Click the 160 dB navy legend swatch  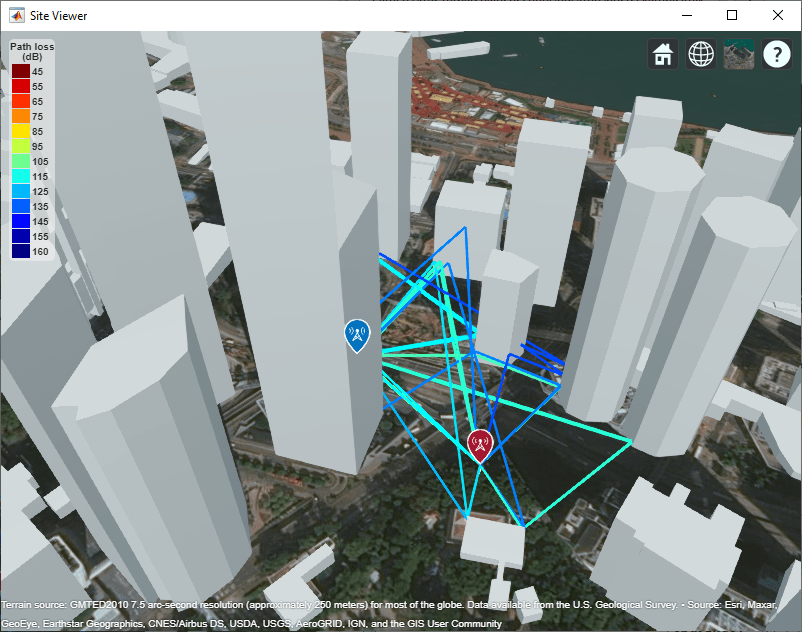[21, 251]
